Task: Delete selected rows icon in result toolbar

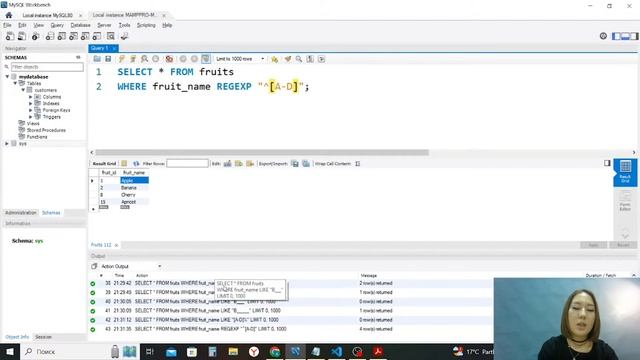Action: click(250, 164)
